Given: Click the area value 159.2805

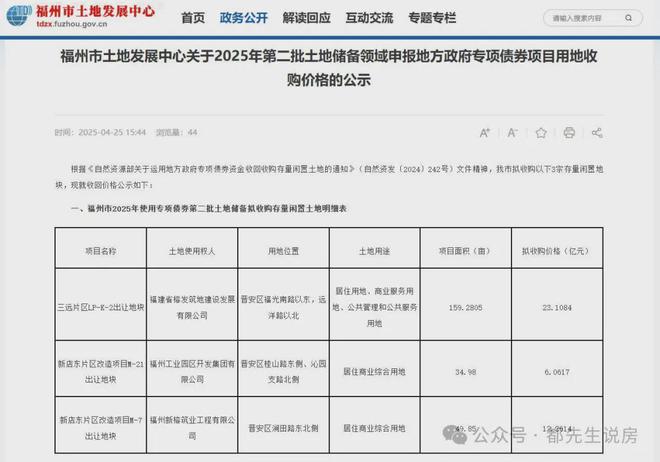Looking at the screenshot, I should 466,308.
